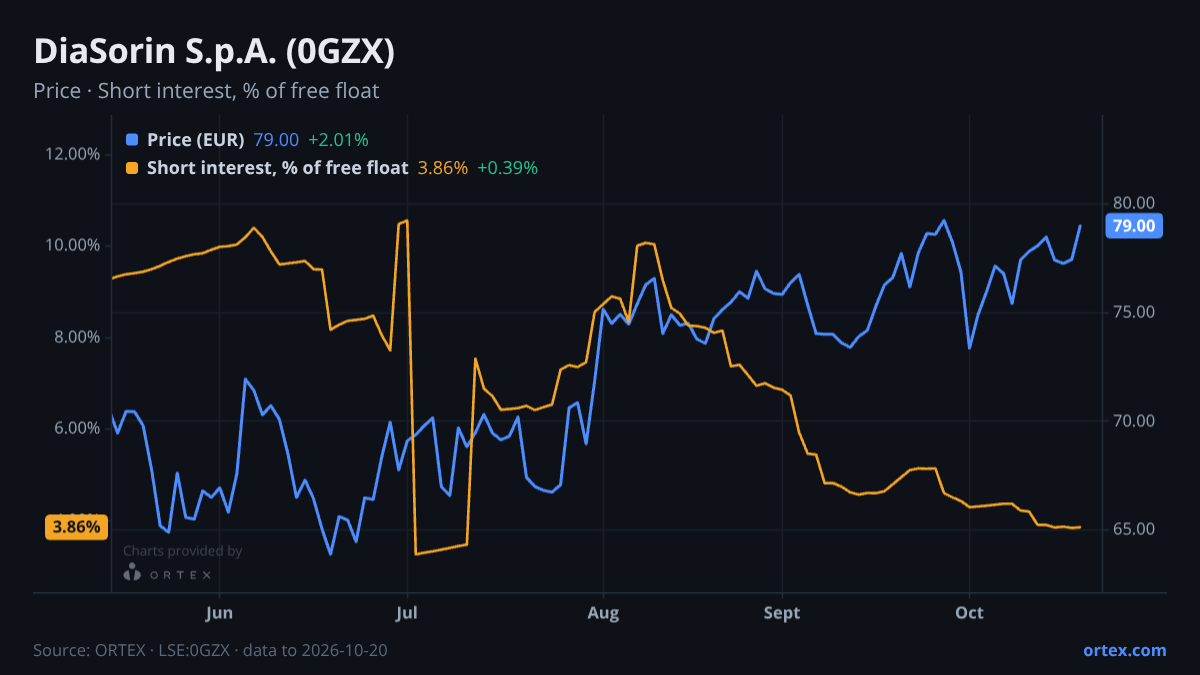Click the orange Short interest legend swatch
The height and width of the screenshot is (675, 1200).
pos(132,168)
